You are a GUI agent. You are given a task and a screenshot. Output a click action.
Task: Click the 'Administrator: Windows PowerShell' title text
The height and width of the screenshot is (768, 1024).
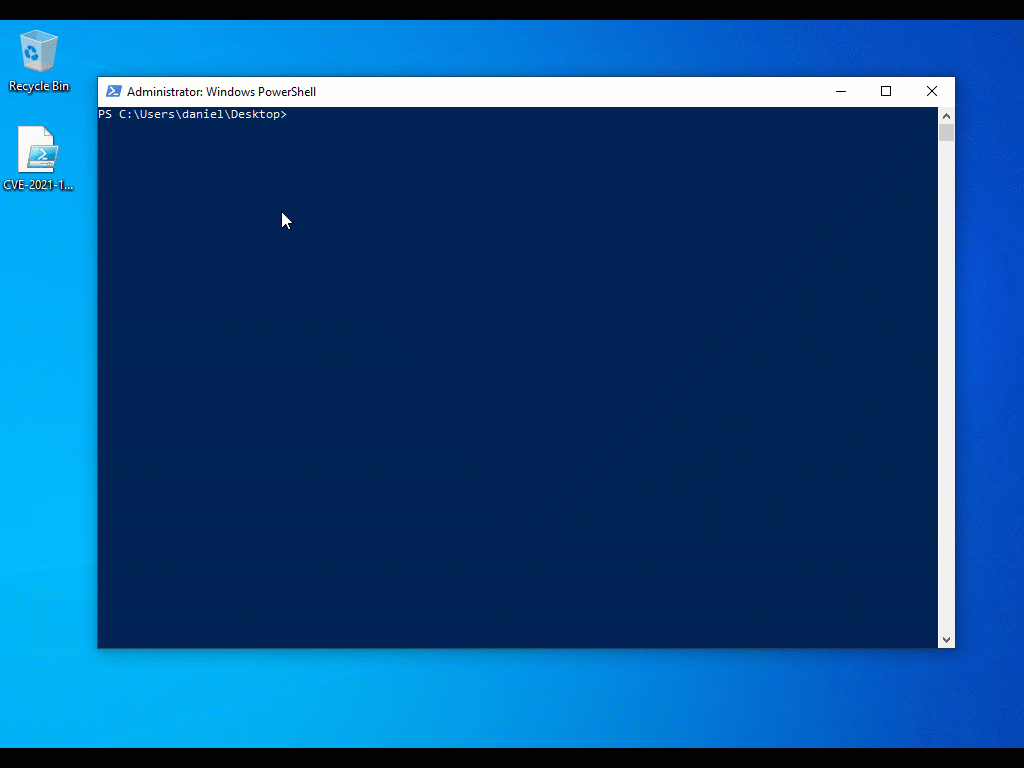221,92
